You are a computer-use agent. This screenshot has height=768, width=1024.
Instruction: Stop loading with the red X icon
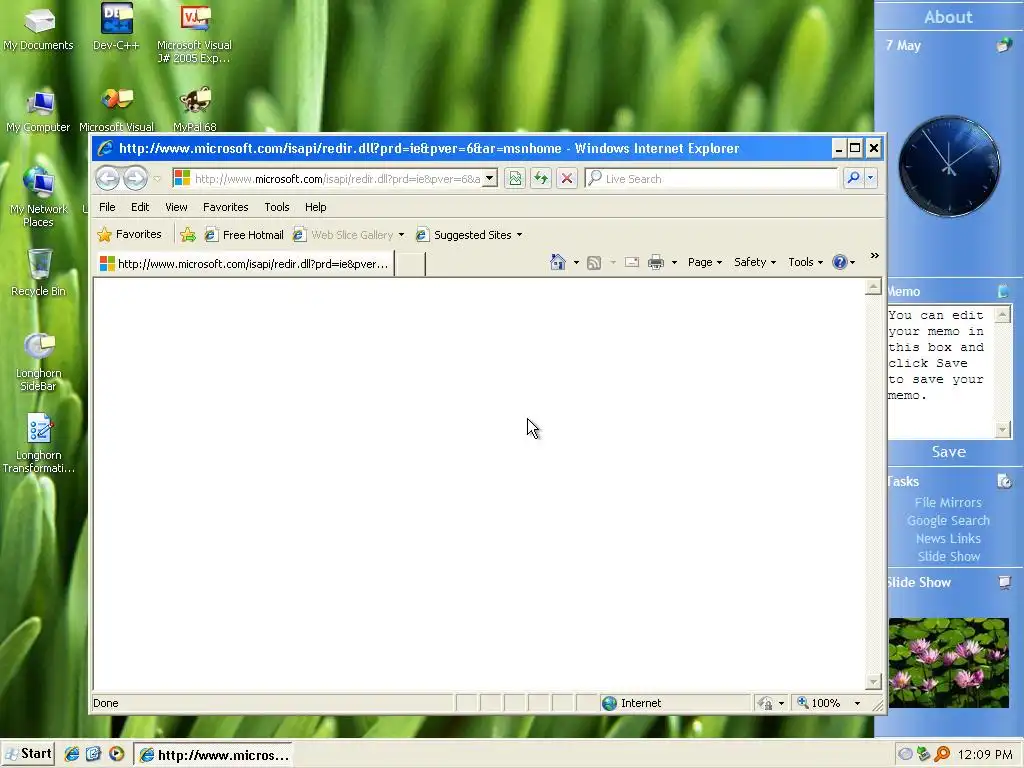pos(567,178)
